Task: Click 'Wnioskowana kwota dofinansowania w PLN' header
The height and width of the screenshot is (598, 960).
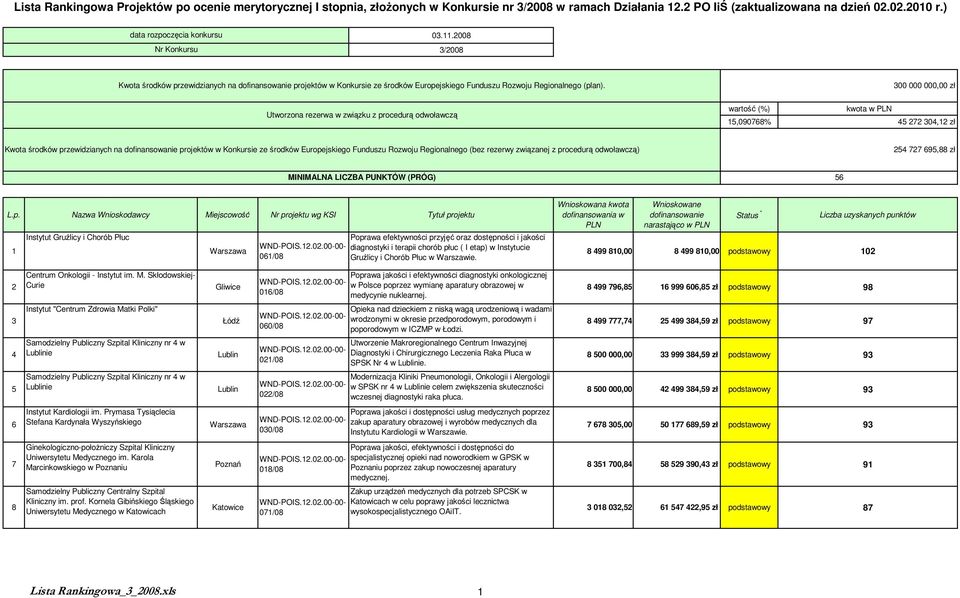Action: (x=593, y=215)
